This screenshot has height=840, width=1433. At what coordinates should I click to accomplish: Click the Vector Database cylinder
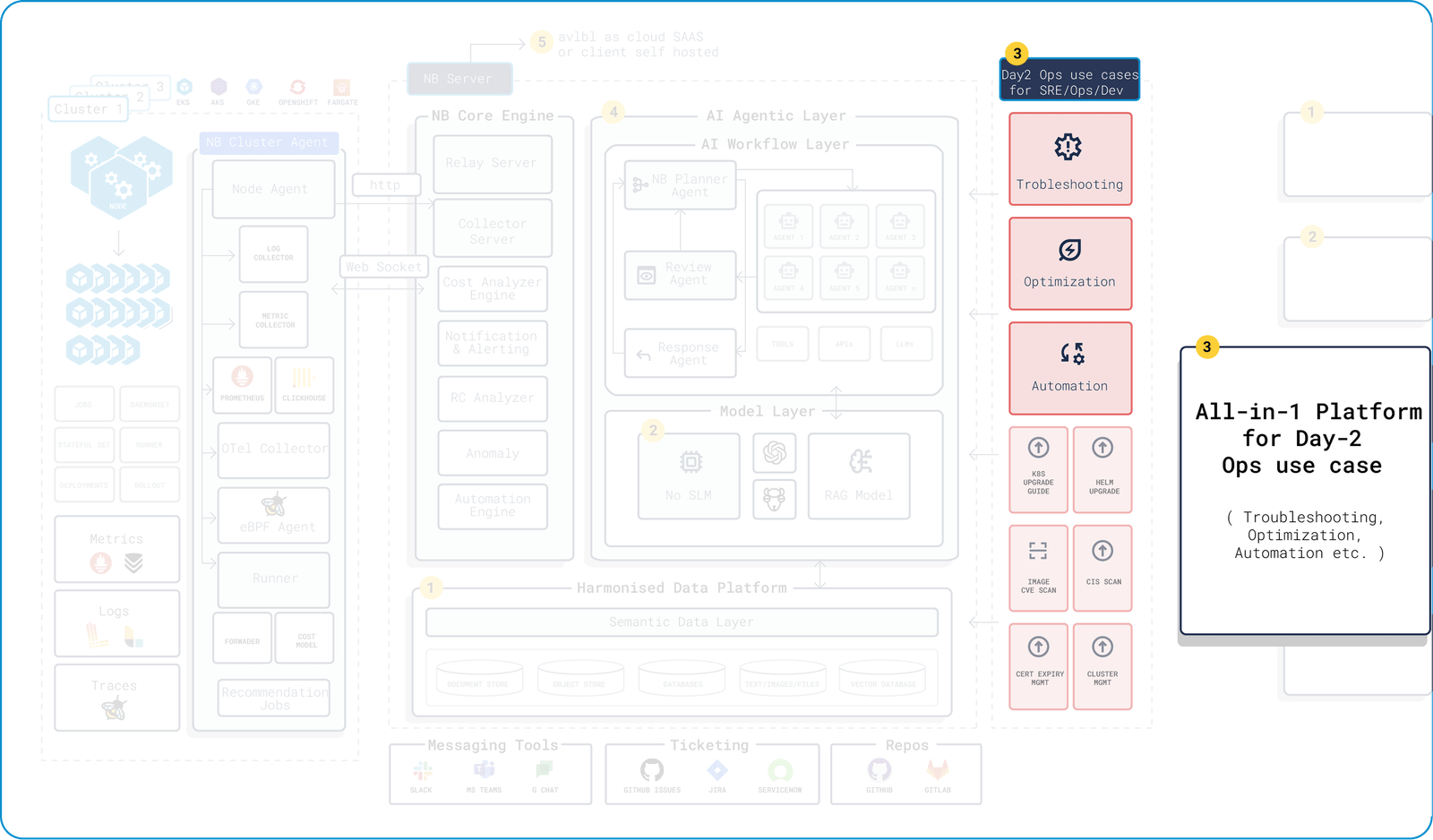tap(882, 677)
